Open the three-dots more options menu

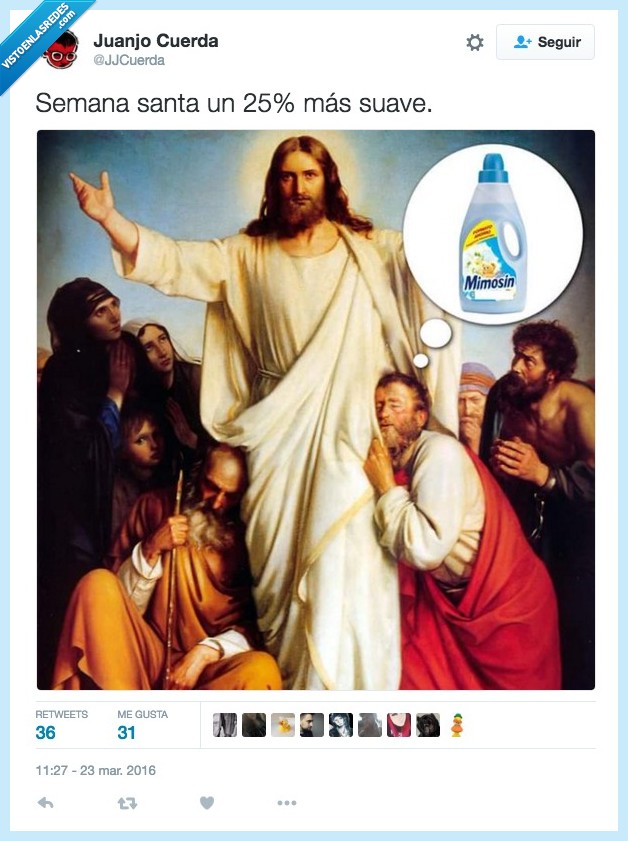point(287,803)
